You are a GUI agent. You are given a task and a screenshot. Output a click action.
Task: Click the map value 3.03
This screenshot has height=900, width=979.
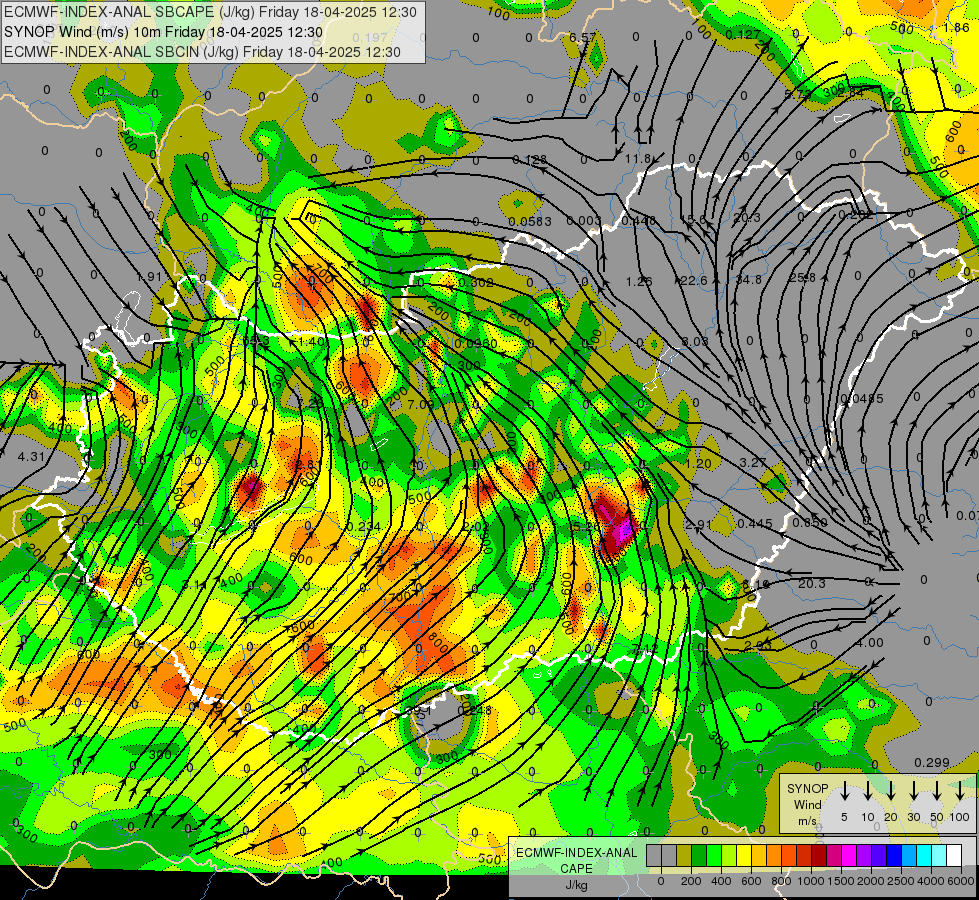point(695,342)
